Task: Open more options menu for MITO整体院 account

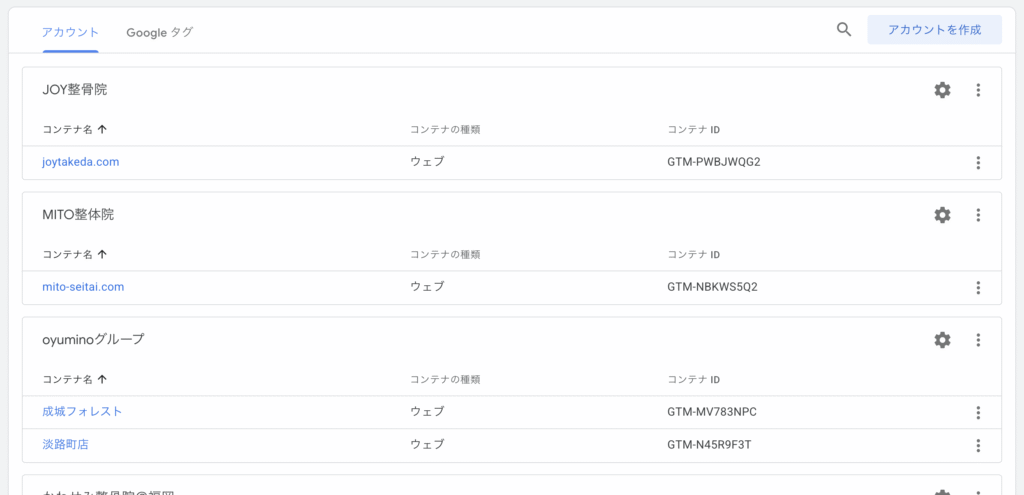Action: click(x=978, y=215)
